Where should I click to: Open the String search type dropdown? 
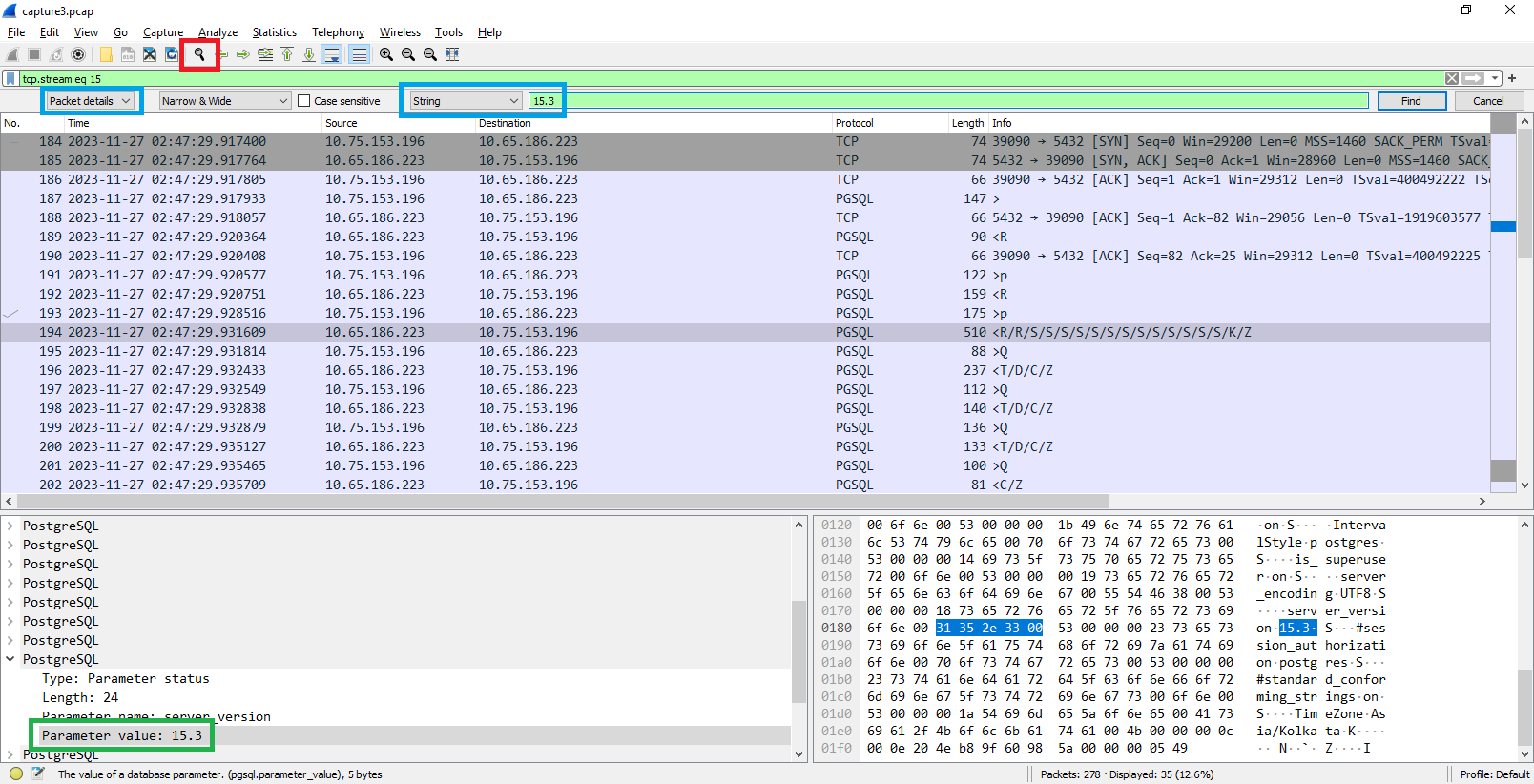pyautogui.click(x=466, y=100)
